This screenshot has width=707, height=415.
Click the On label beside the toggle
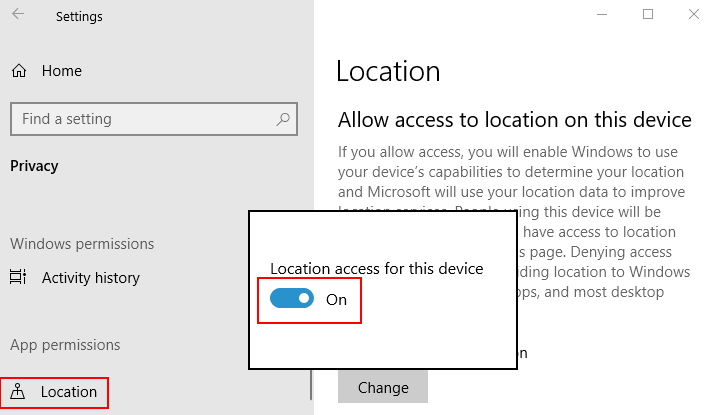tap(336, 300)
